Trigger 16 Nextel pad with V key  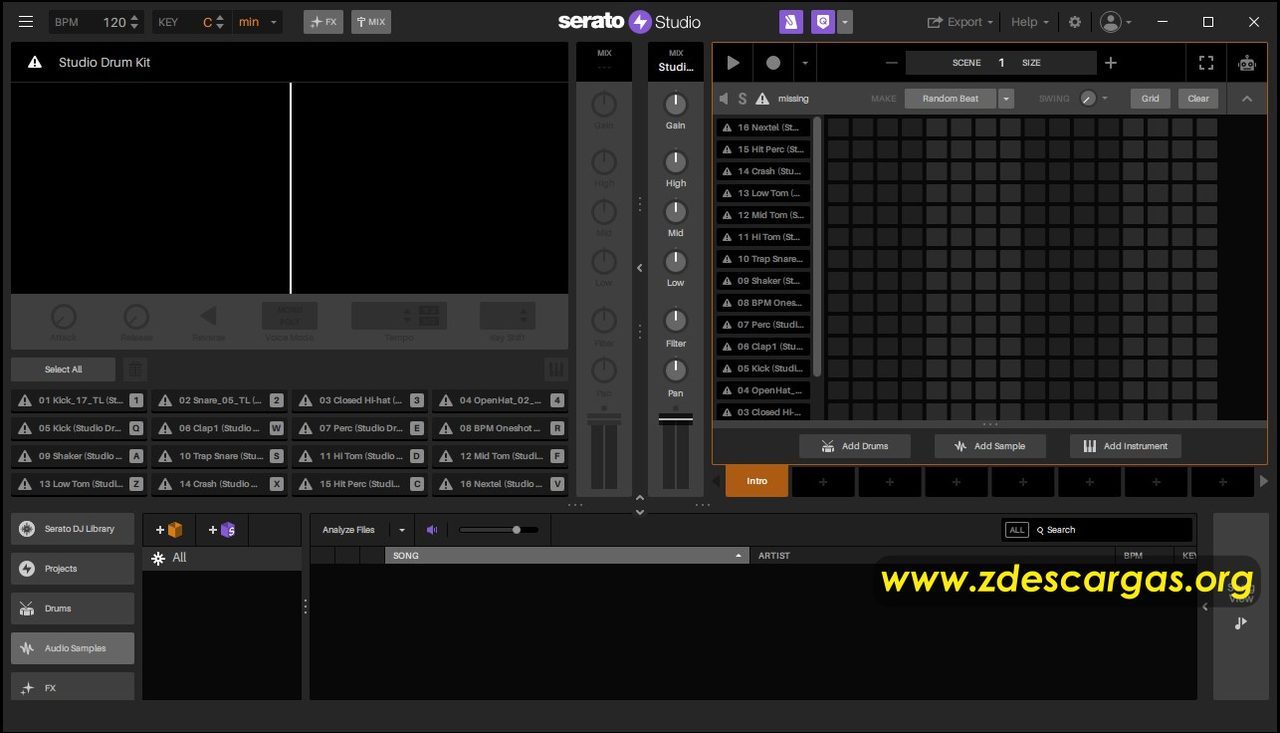[499, 484]
